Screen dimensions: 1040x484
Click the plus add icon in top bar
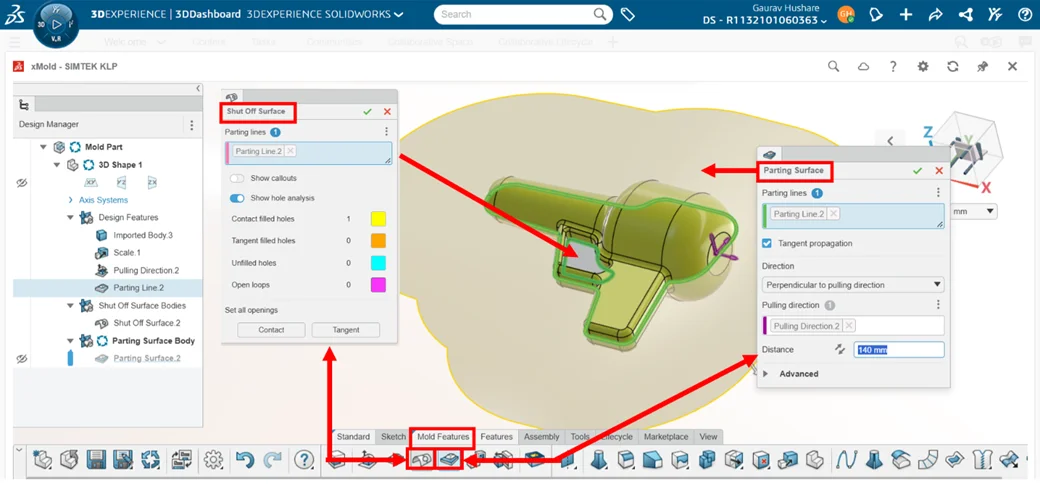[x=906, y=14]
